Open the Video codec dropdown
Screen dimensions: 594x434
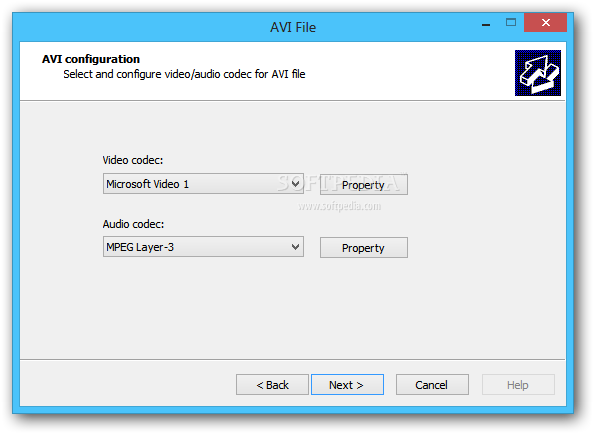click(x=203, y=184)
